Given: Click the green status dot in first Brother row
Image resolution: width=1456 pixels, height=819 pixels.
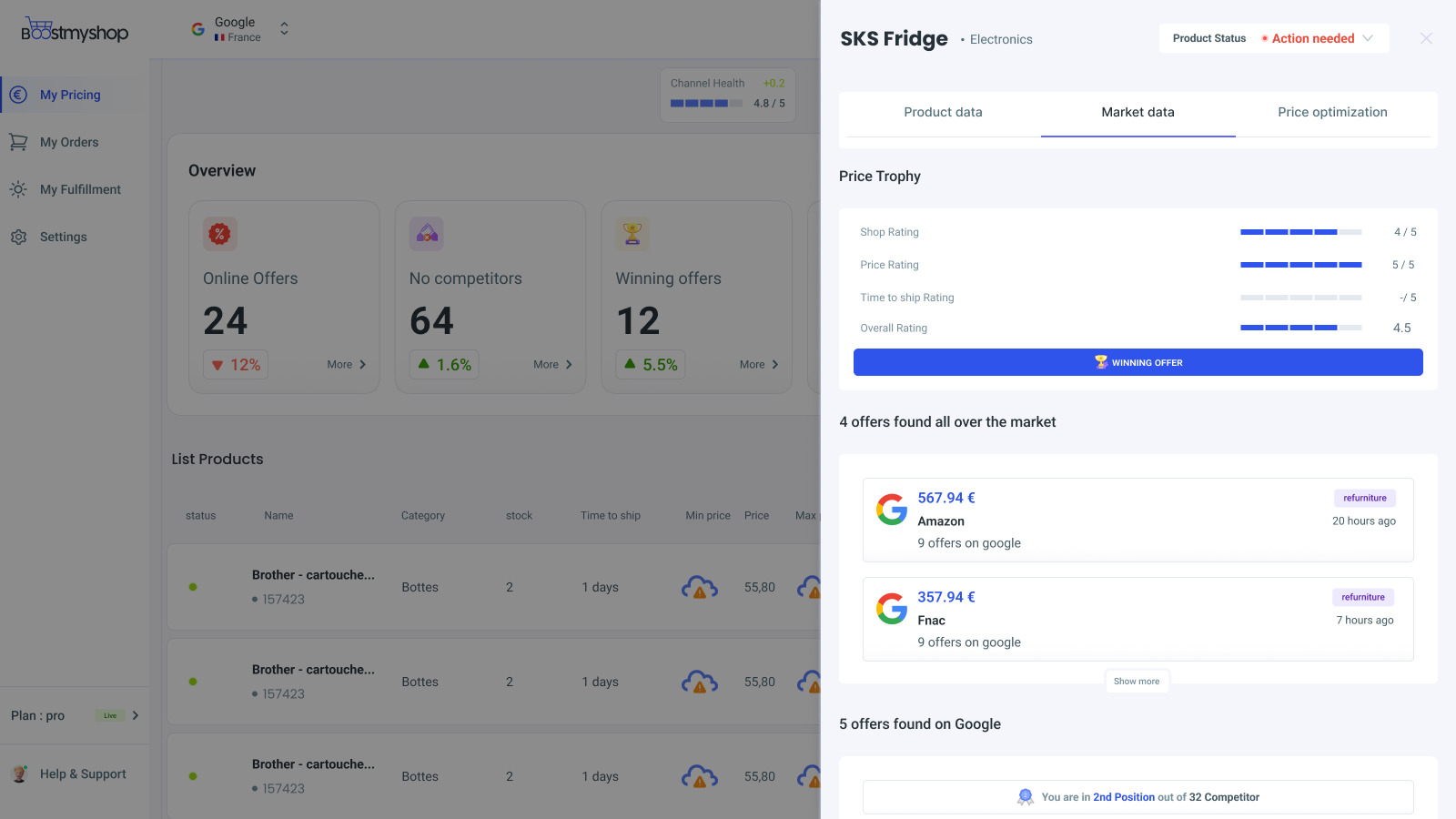Looking at the screenshot, I should point(193,587).
